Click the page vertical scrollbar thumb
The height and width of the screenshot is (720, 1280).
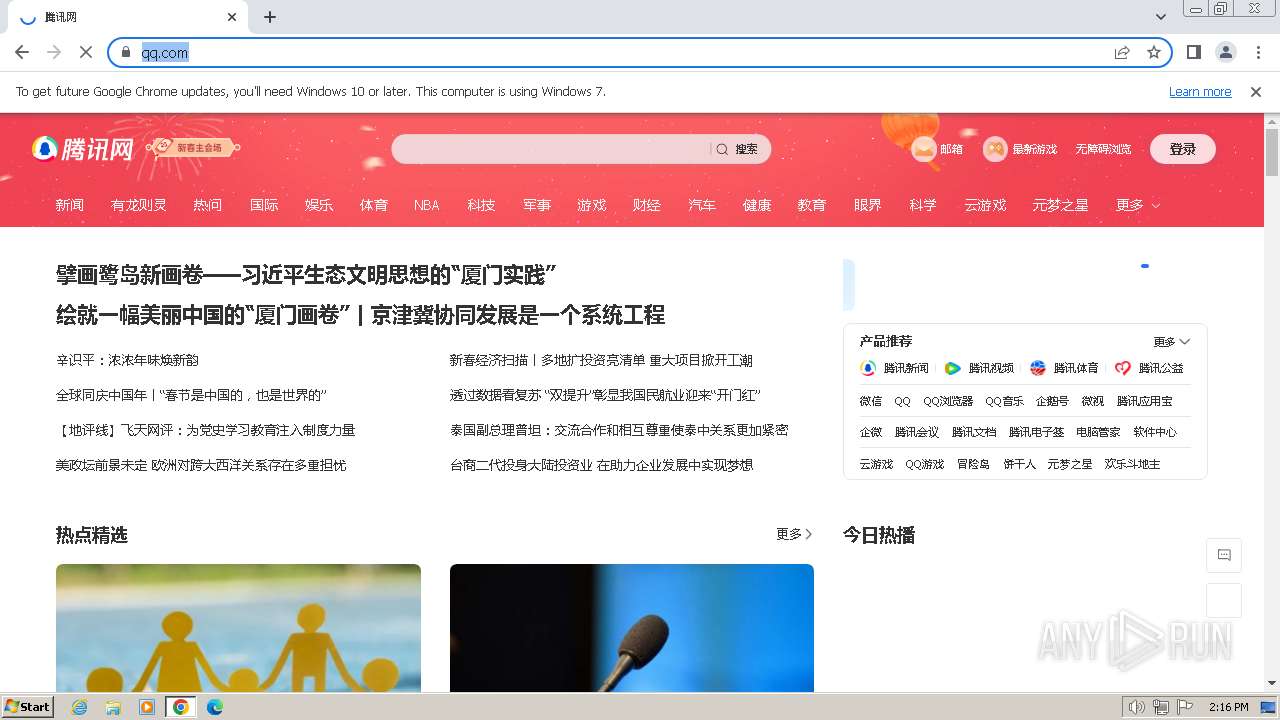(1272, 152)
